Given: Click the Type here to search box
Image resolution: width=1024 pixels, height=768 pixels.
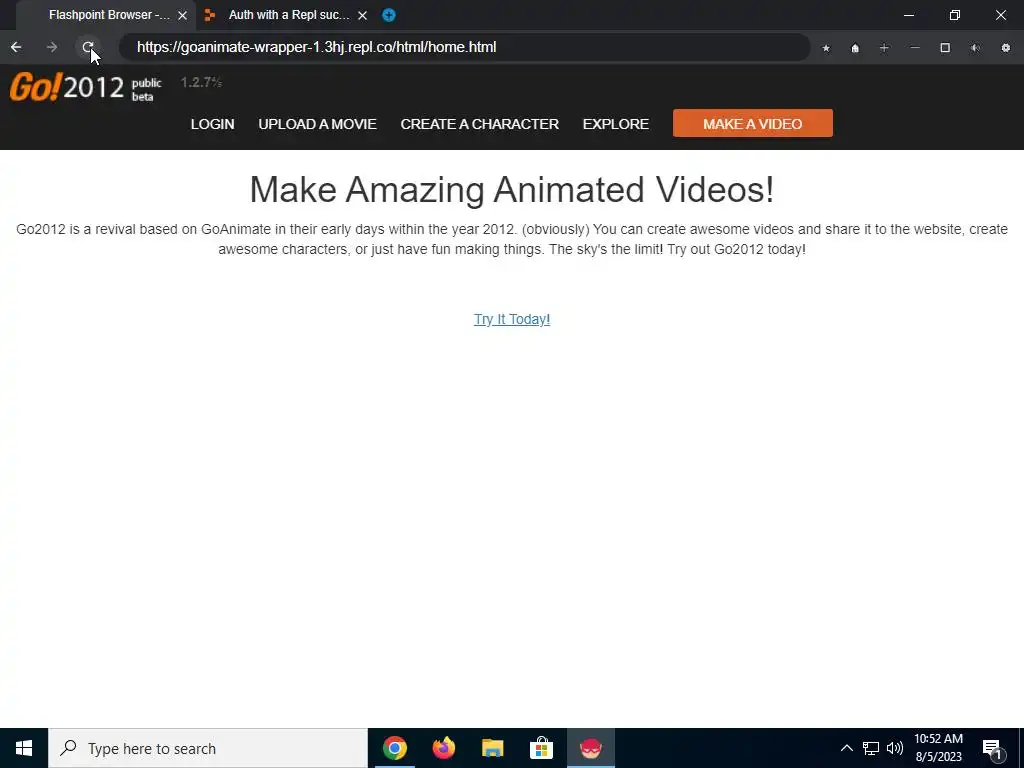Looking at the screenshot, I should tap(208, 748).
